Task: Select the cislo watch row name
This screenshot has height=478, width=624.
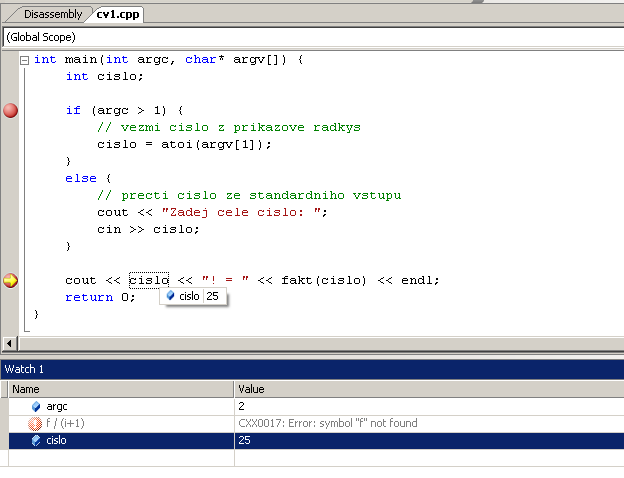Action: point(56,440)
